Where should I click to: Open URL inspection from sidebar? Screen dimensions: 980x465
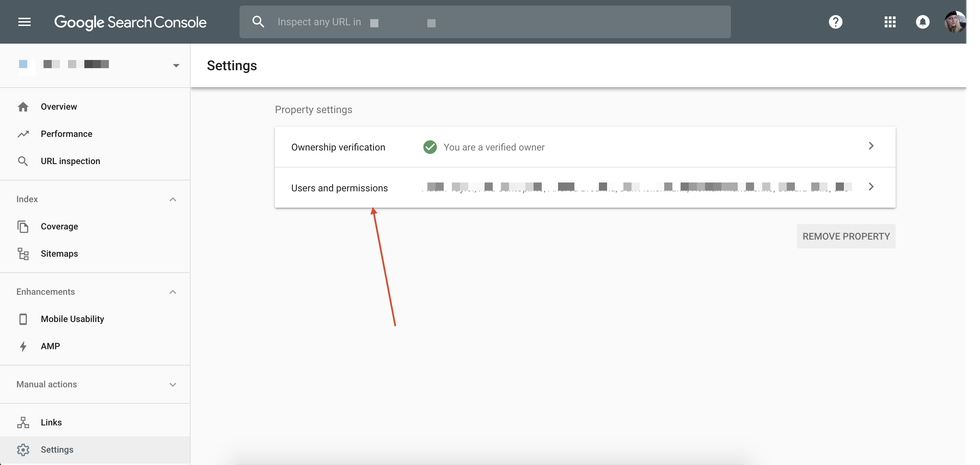[70, 161]
